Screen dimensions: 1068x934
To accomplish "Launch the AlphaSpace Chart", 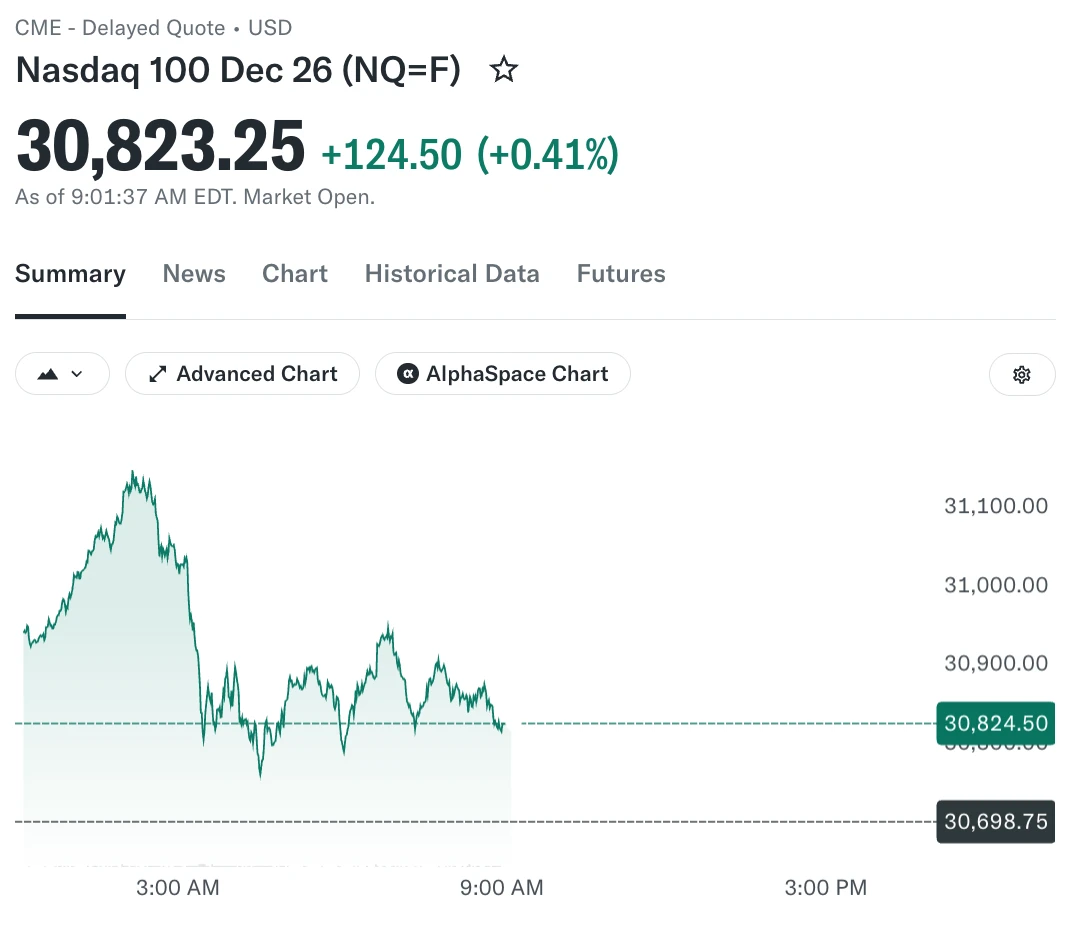I will [503, 373].
